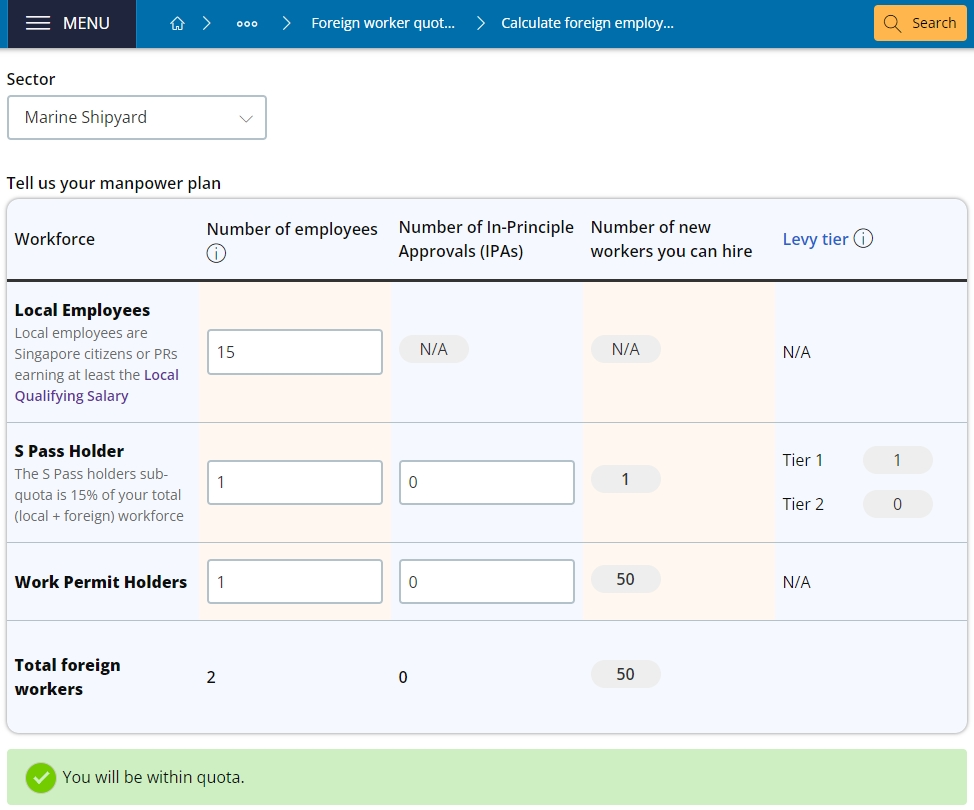This screenshot has height=810, width=974.
Task: Go to the home page icon
Action: 178,23
